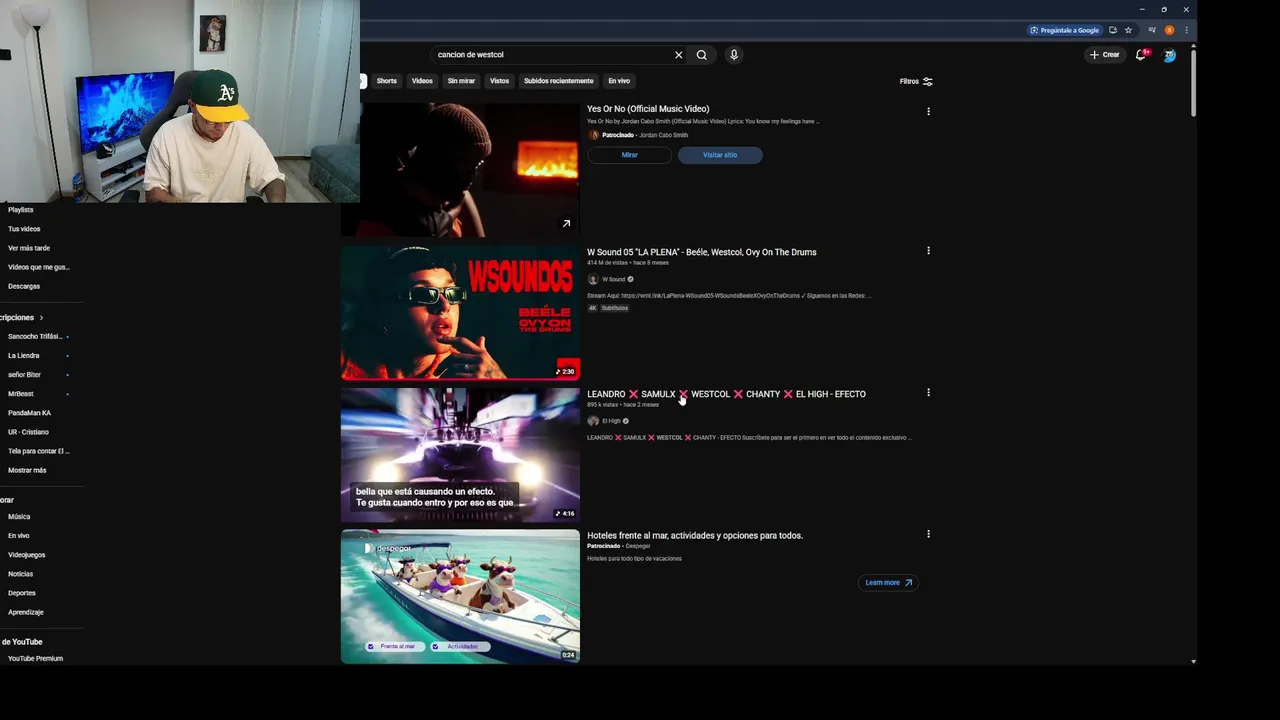Viewport: 1280px width, 720px height.
Task: Click the Mirar button
Action: pos(629,155)
